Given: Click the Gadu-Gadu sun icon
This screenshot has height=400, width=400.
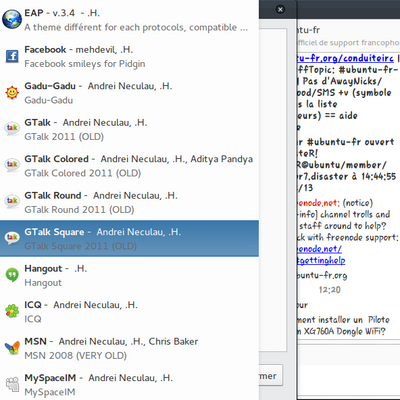Looking at the screenshot, I should coord(12,92).
